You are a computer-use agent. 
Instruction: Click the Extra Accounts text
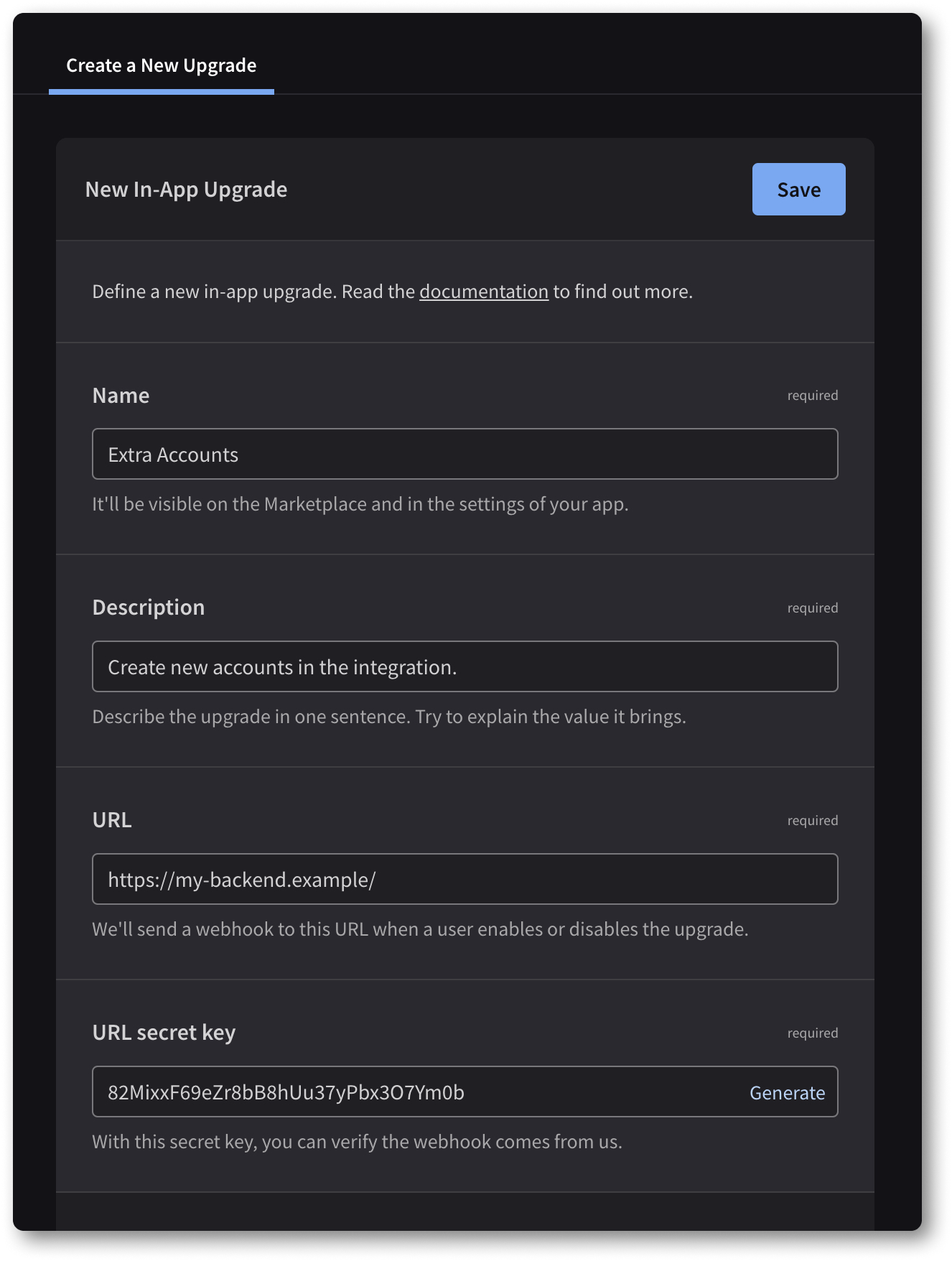172,453
